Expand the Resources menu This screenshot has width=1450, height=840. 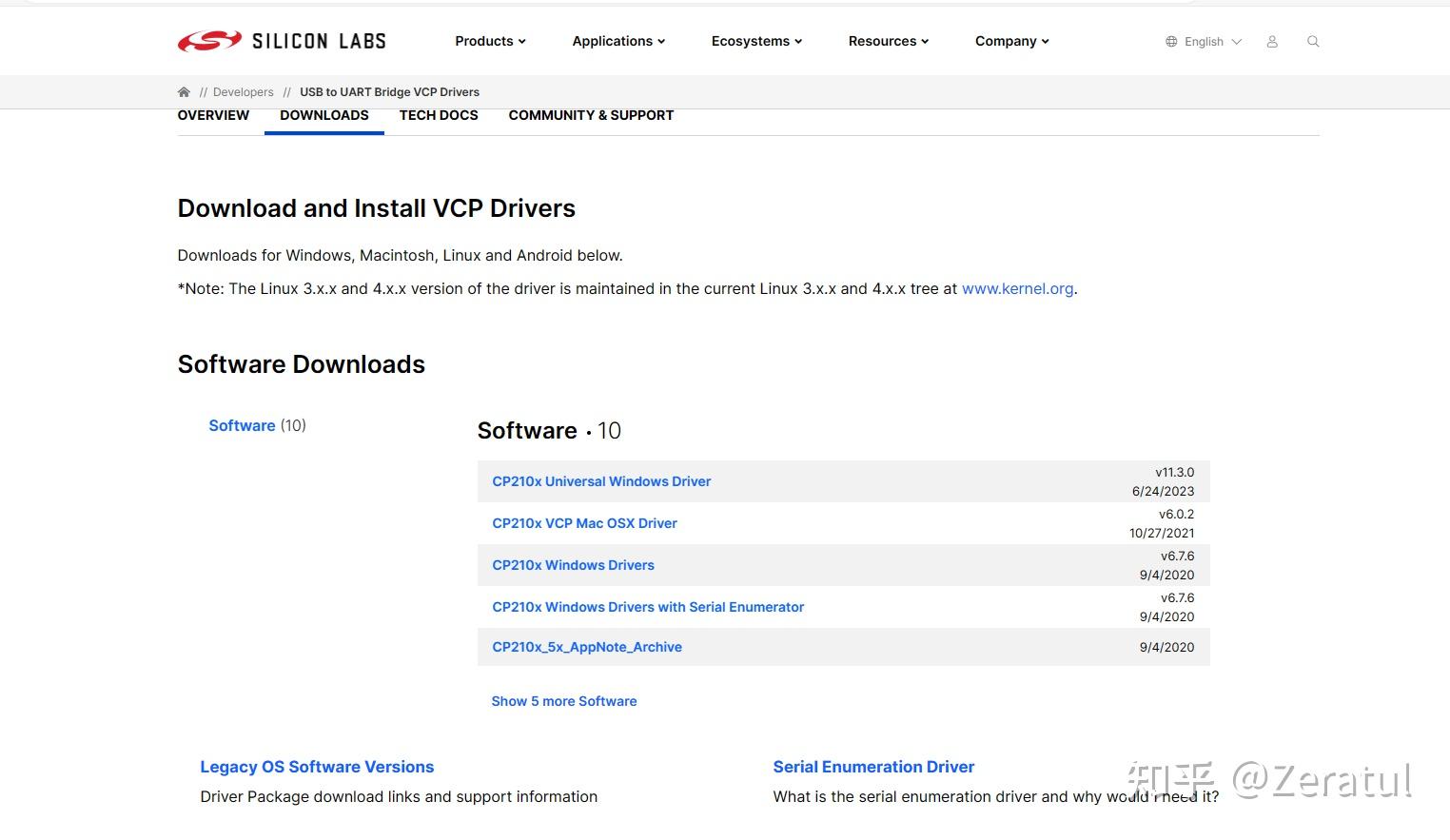click(x=889, y=41)
